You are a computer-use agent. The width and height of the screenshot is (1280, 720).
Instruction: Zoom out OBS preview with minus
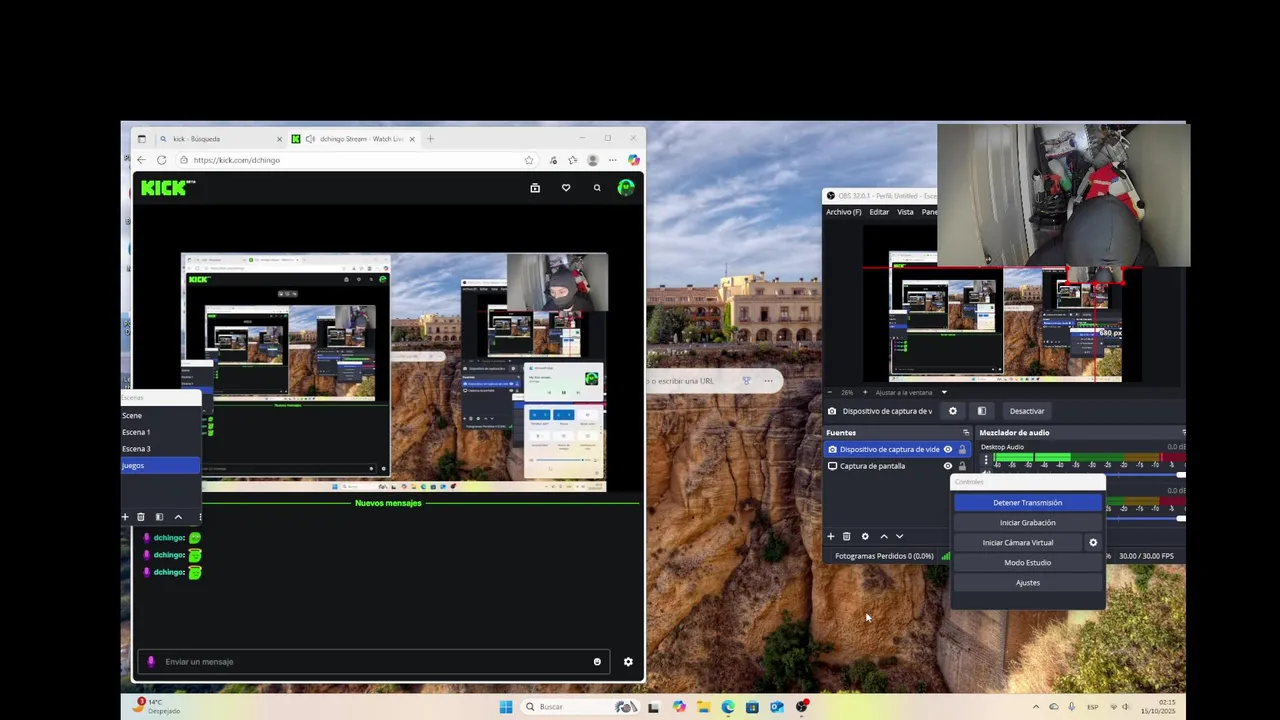[830, 392]
